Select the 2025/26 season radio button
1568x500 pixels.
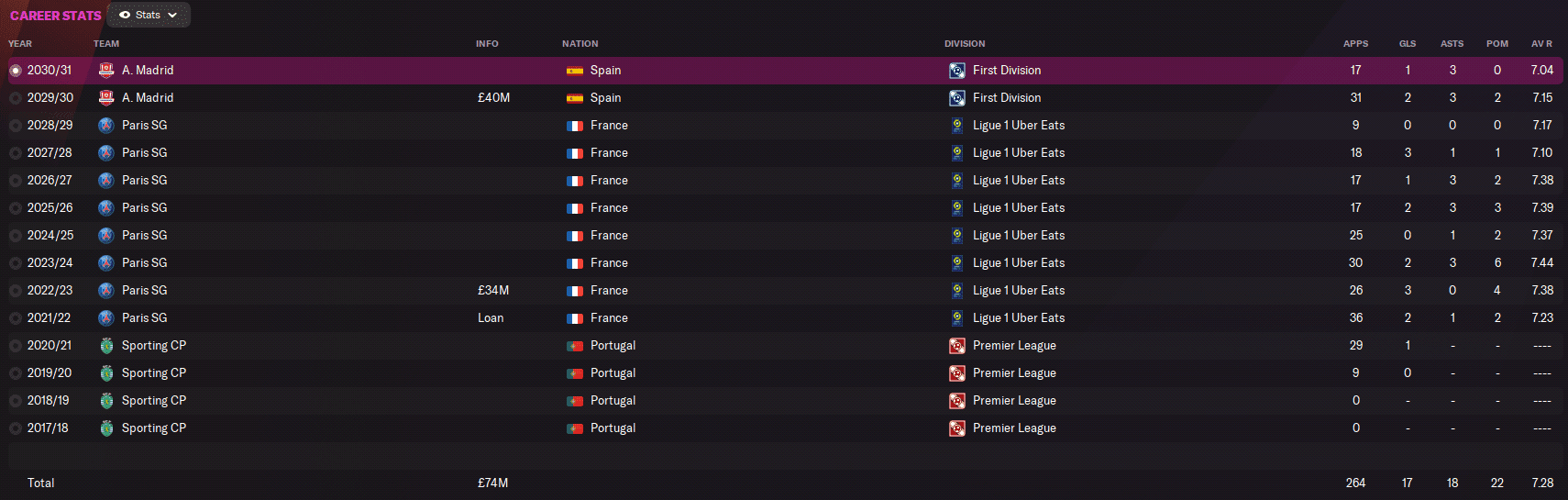[x=16, y=208]
